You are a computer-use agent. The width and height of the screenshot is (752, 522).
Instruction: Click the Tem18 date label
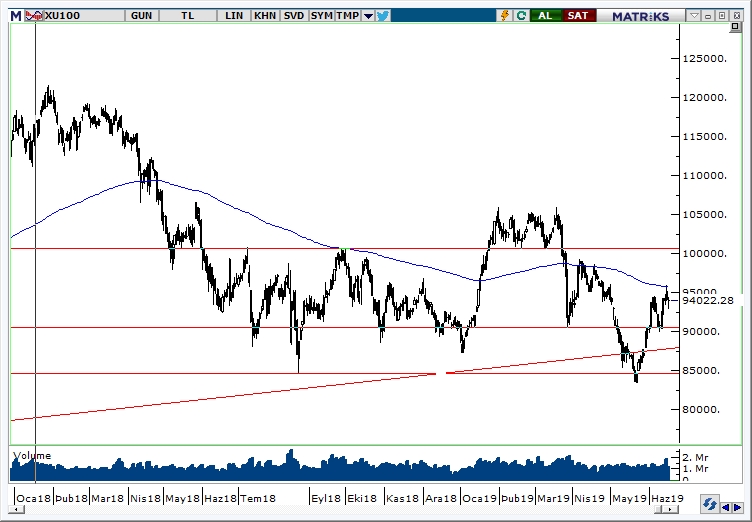258,498
